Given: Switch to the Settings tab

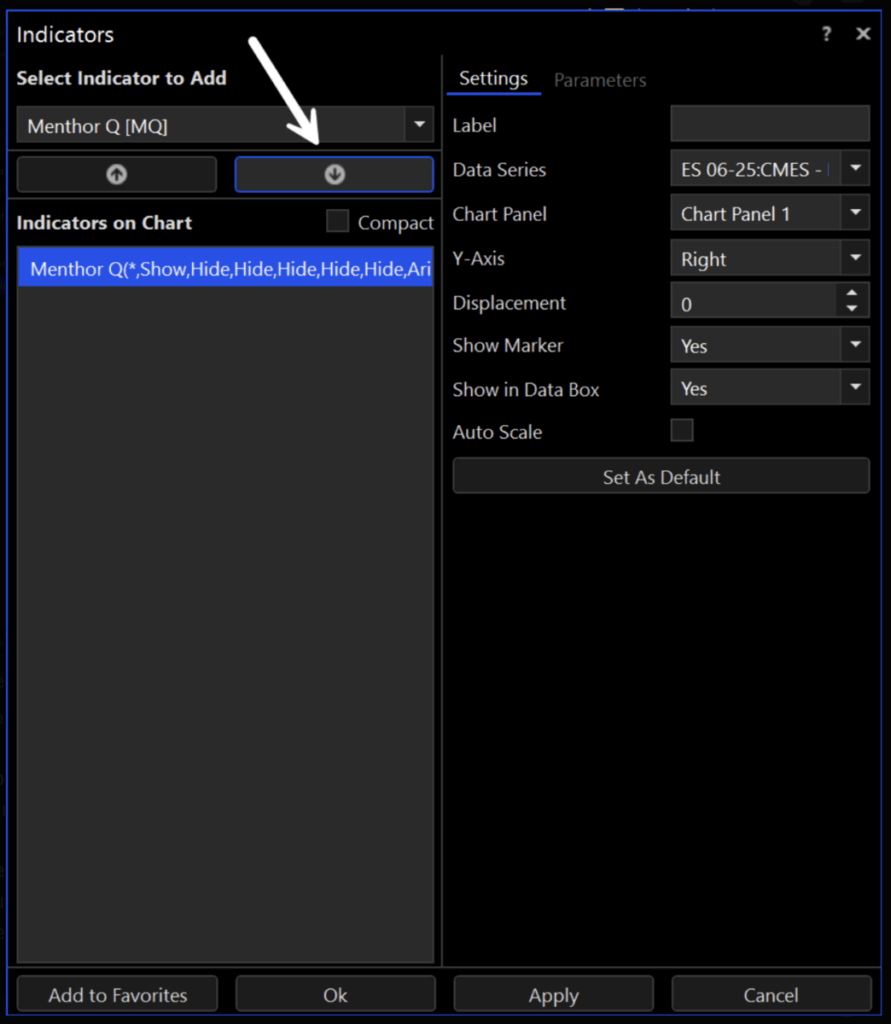Looking at the screenshot, I should coord(493,78).
